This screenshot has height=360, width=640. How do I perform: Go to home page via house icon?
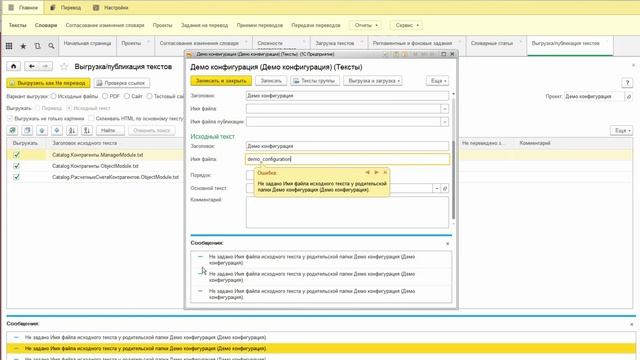coord(13,66)
